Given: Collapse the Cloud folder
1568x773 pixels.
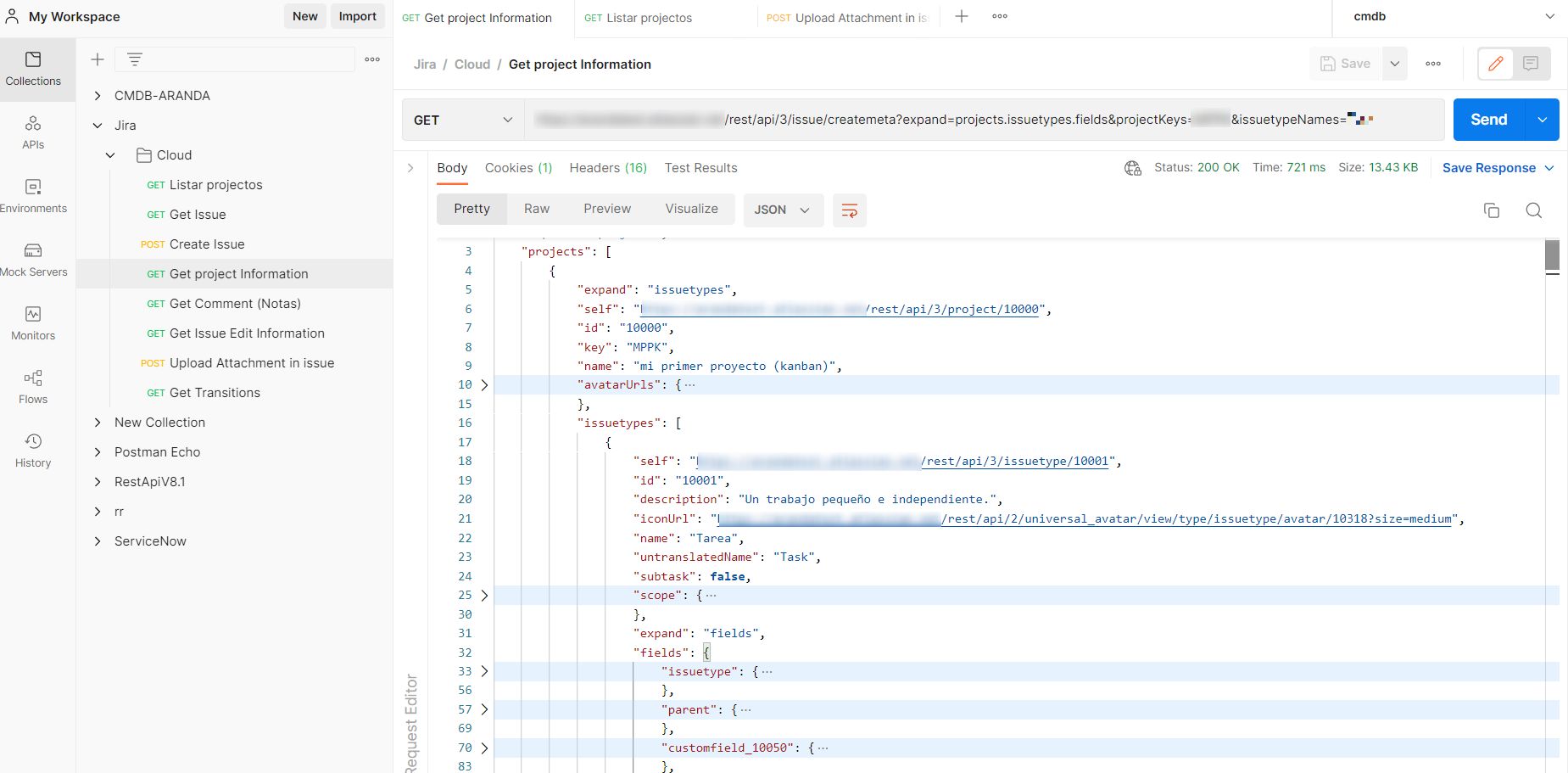Looking at the screenshot, I should tap(110, 155).
